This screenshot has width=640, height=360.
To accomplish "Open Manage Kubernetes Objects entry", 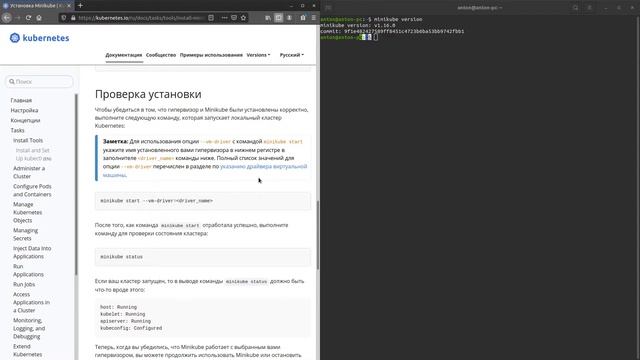I will (x=27, y=212).
